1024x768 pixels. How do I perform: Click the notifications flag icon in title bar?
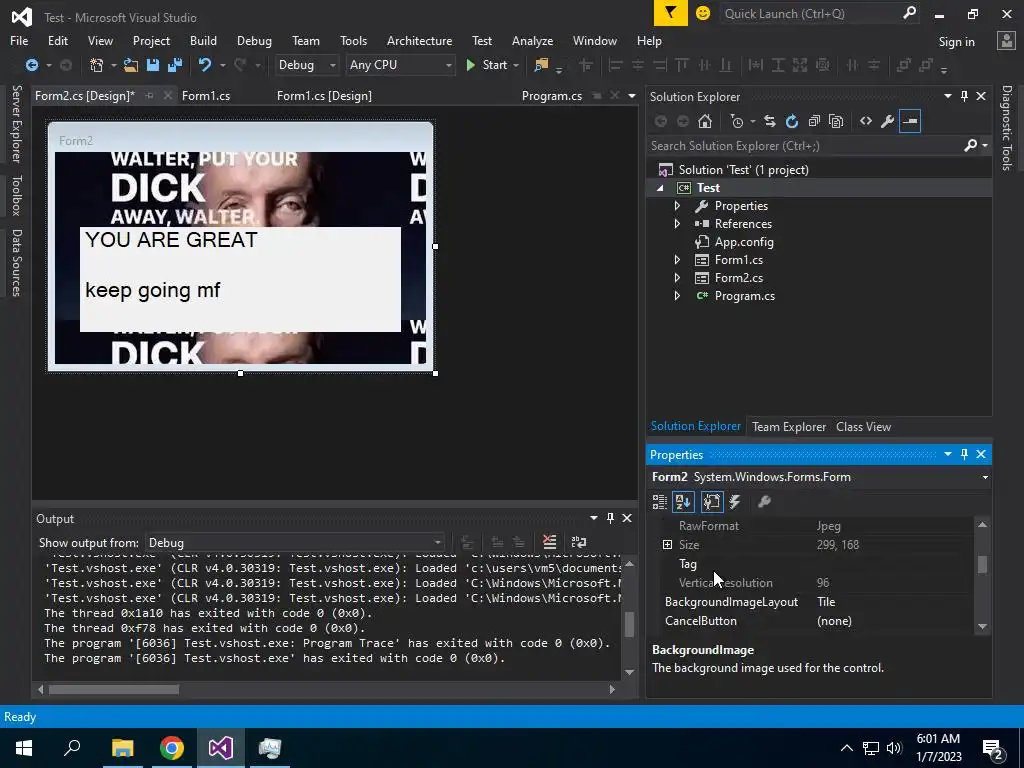coord(671,13)
